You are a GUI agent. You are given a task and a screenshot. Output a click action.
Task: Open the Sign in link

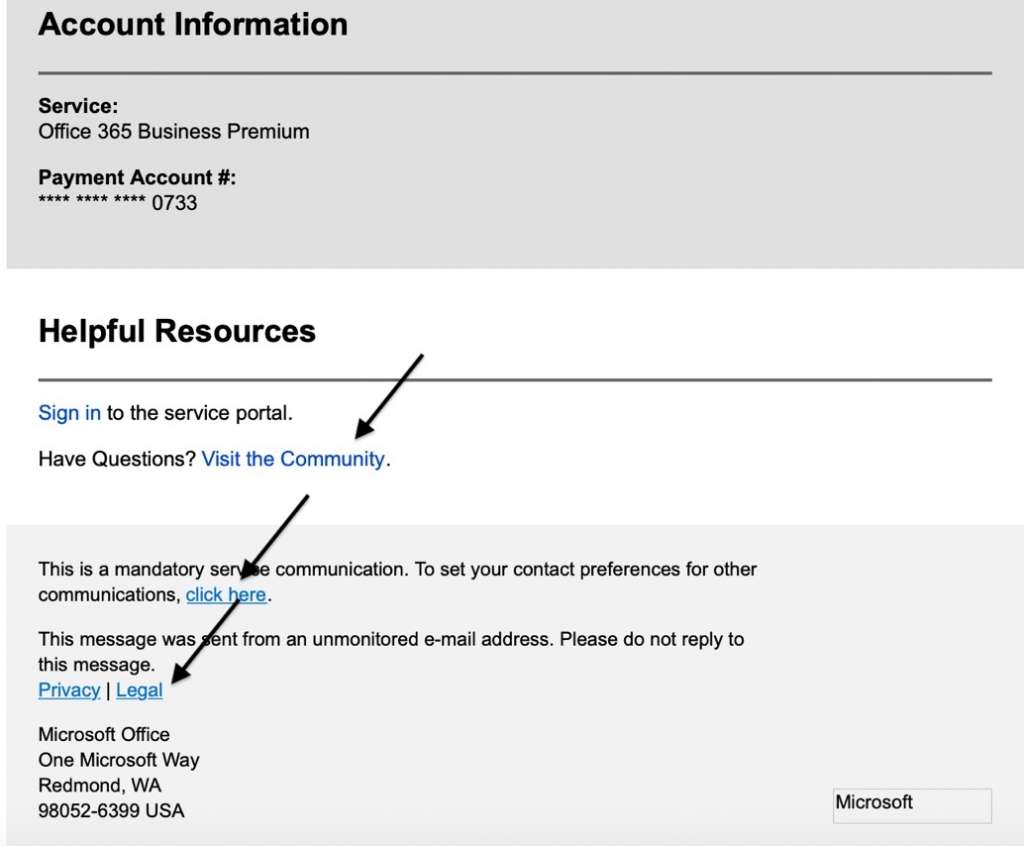point(69,413)
